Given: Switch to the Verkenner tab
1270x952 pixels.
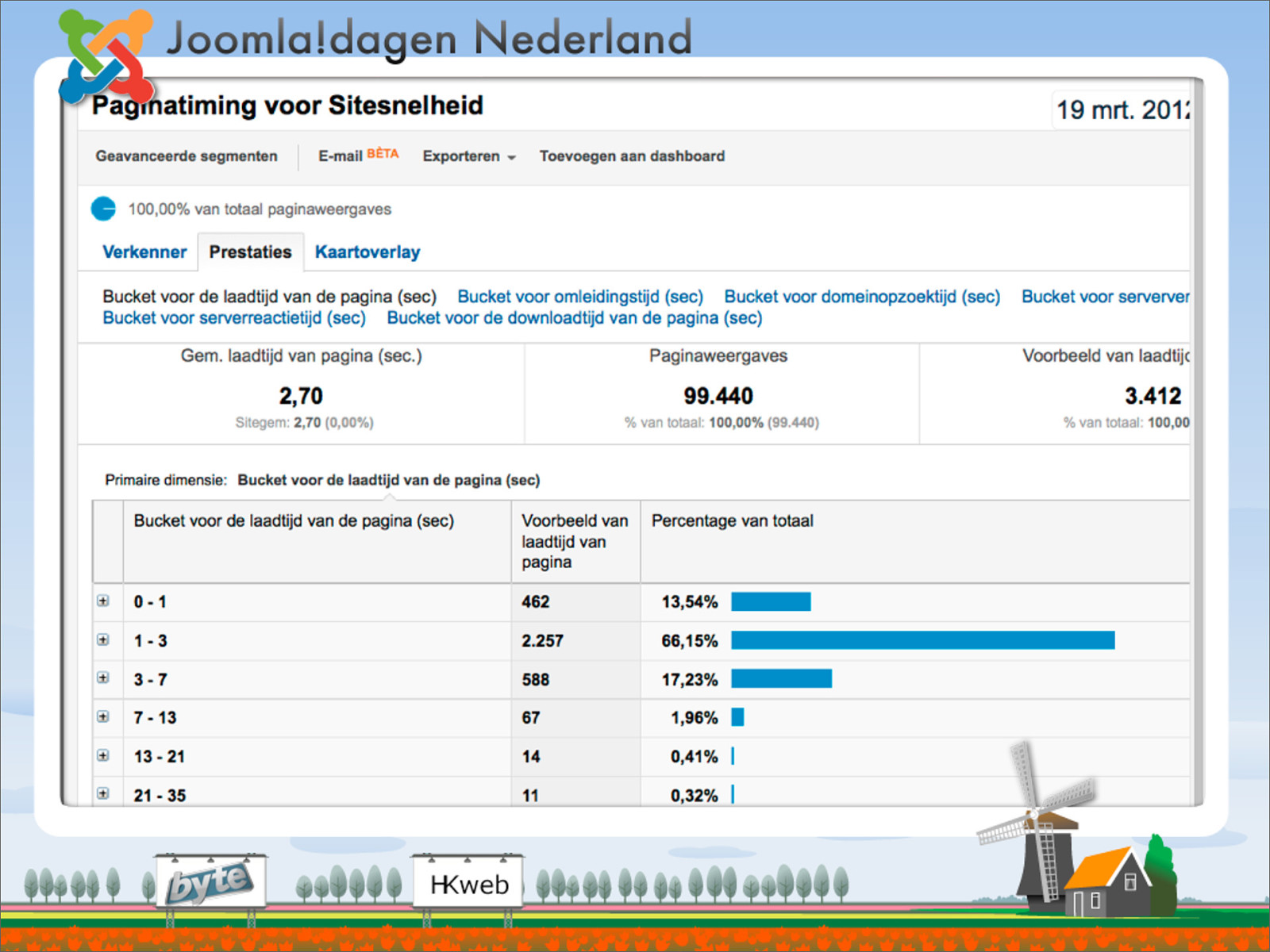Looking at the screenshot, I should (144, 252).
